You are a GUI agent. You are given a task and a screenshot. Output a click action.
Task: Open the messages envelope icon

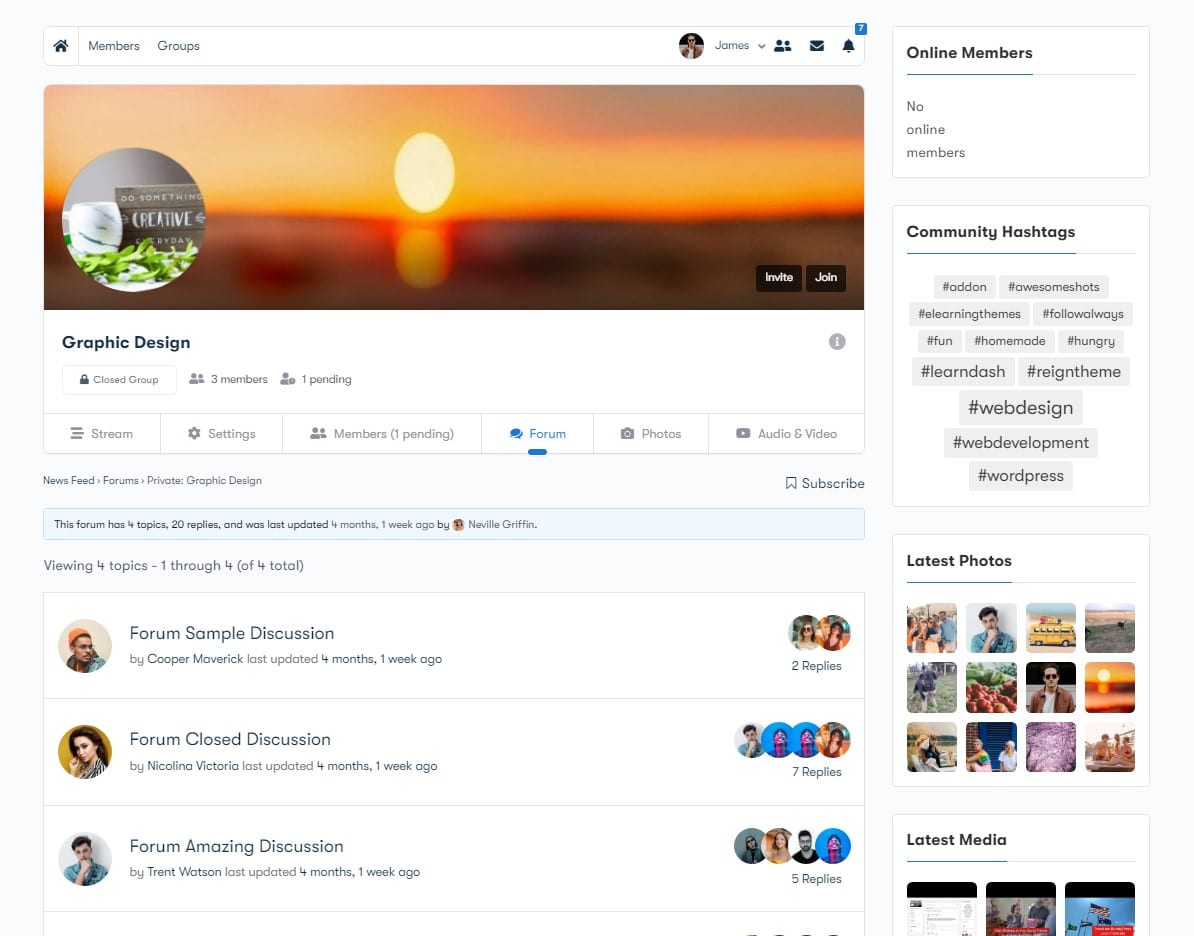(x=816, y=45)
